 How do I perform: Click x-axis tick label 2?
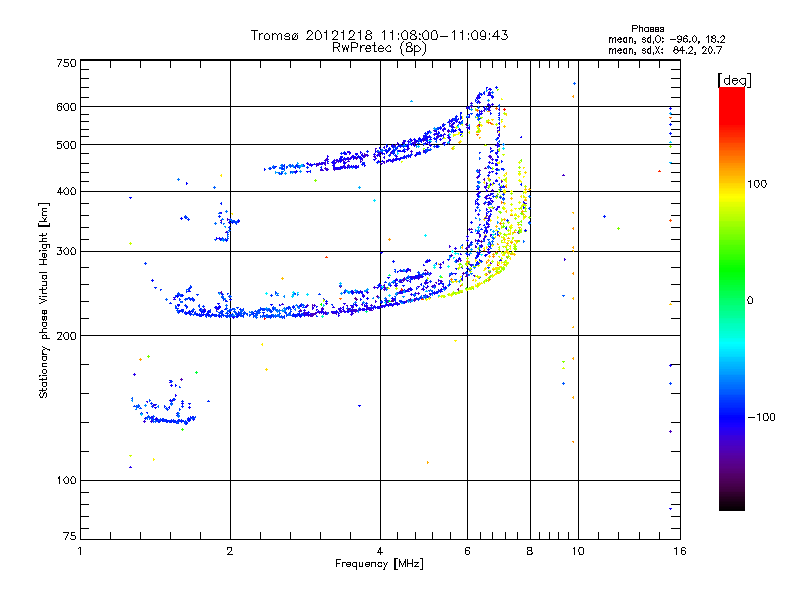coord(230,551)
